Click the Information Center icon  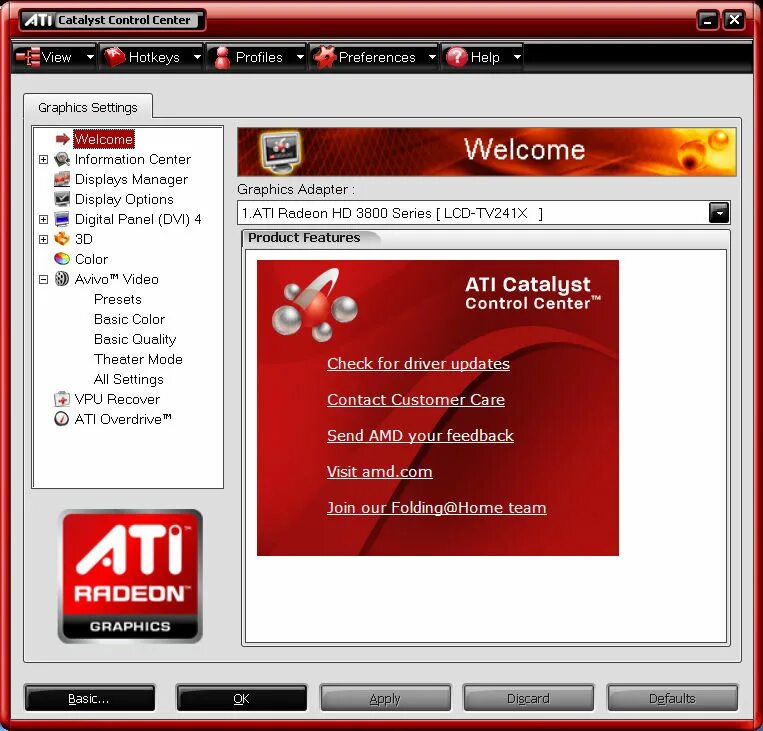pos(62,159)
